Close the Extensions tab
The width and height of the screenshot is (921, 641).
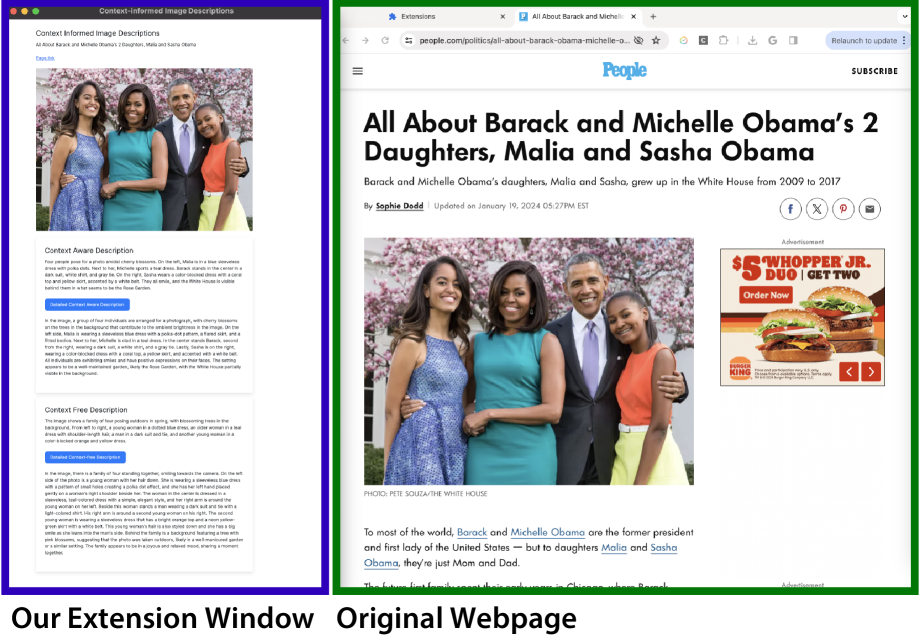tap(503, 16)
